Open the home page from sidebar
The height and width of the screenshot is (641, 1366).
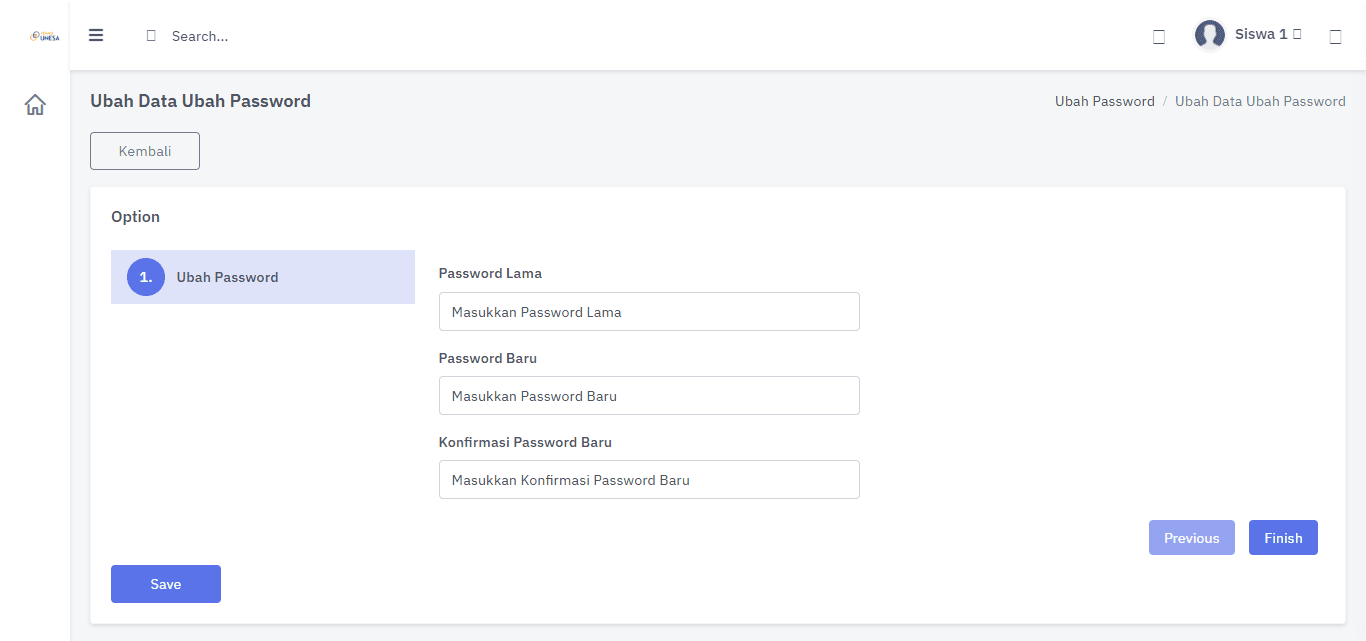coord(35,105)
